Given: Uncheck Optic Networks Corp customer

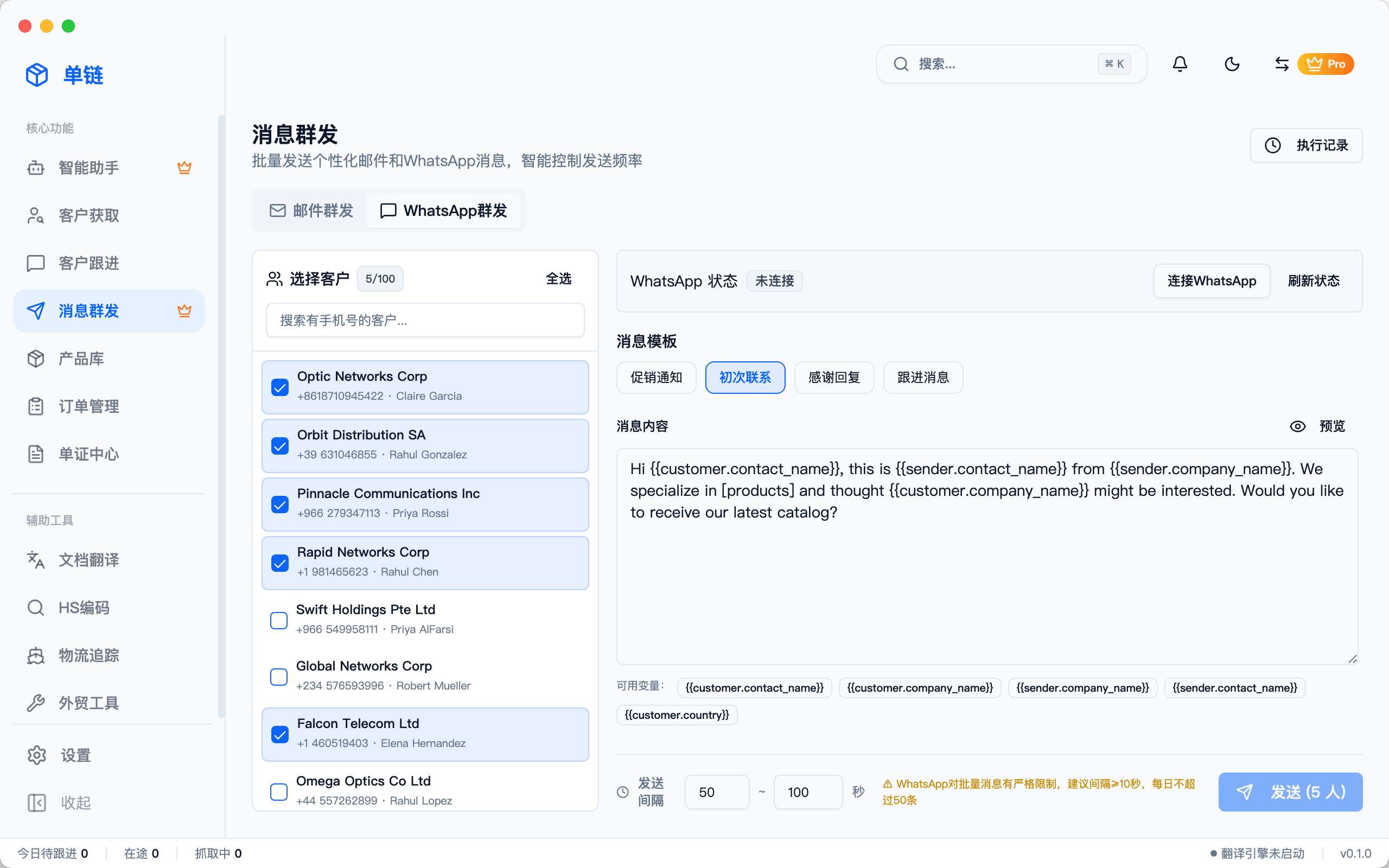Looking at the screenshot, I should point(280,387).
